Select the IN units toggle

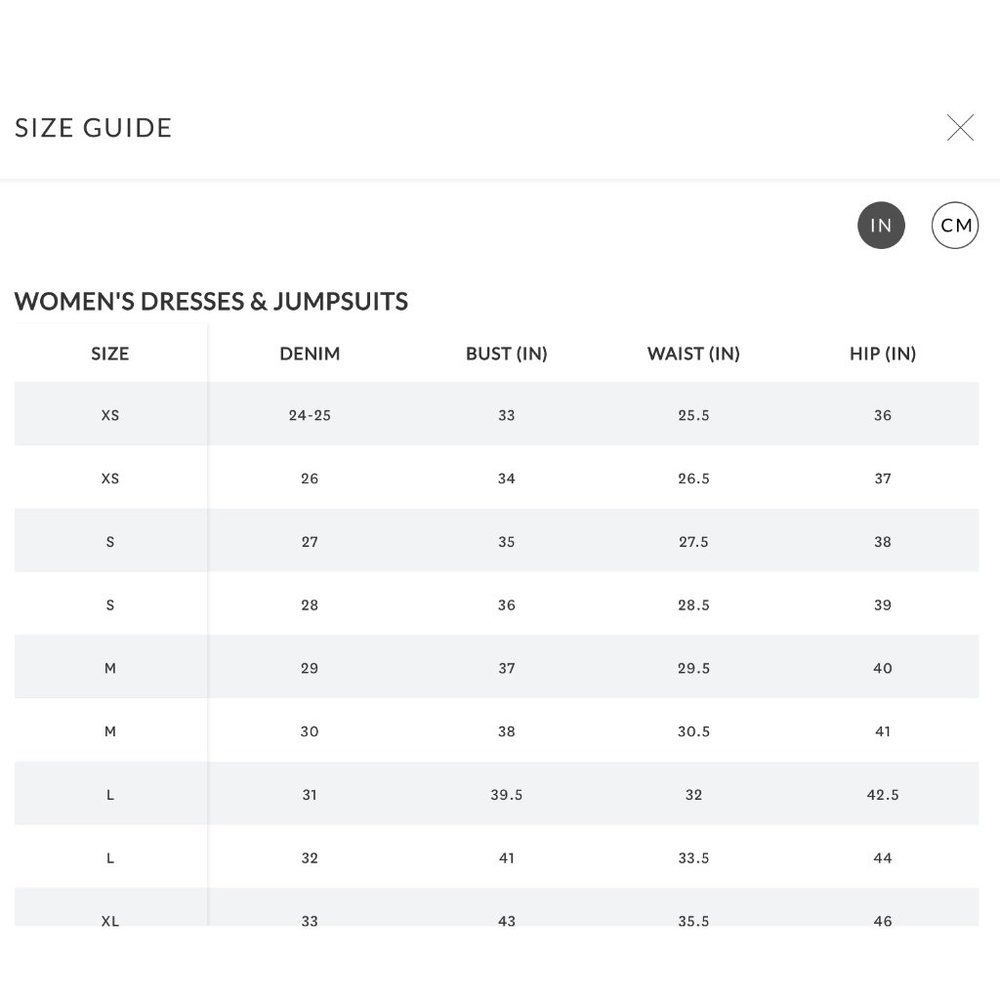coord(881,225)
